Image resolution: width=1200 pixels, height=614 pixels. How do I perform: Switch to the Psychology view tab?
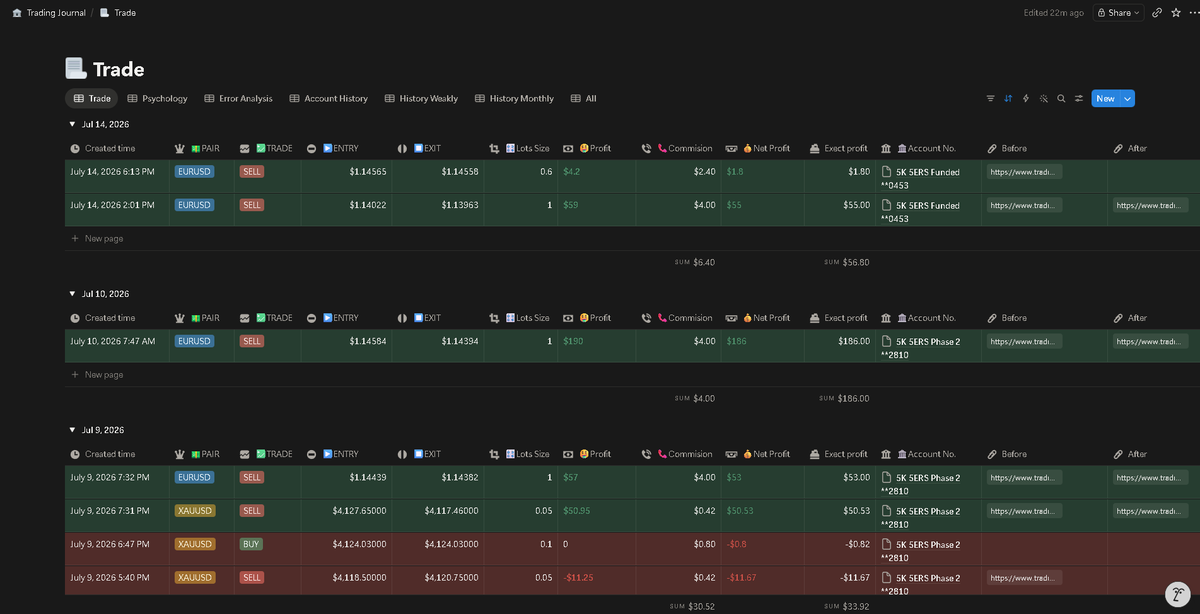157,99
